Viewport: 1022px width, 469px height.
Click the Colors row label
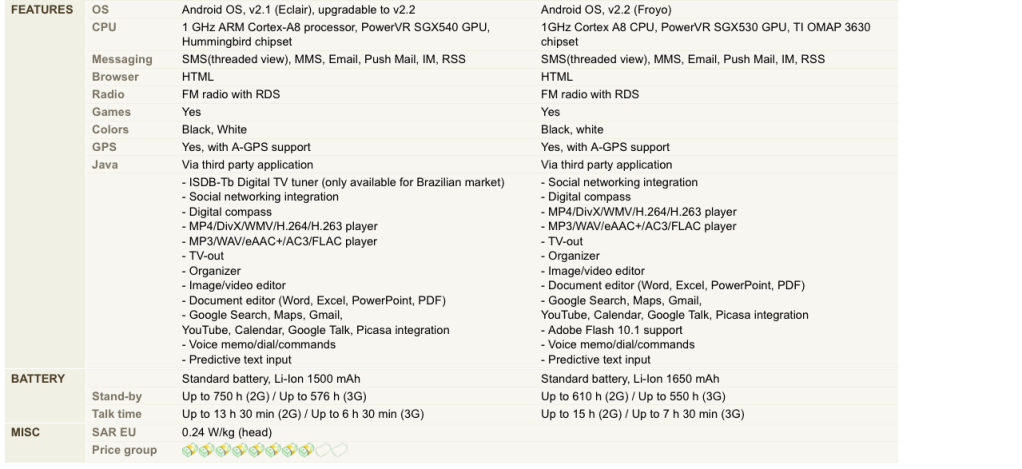pyautogui.click(x=110, y=130)
